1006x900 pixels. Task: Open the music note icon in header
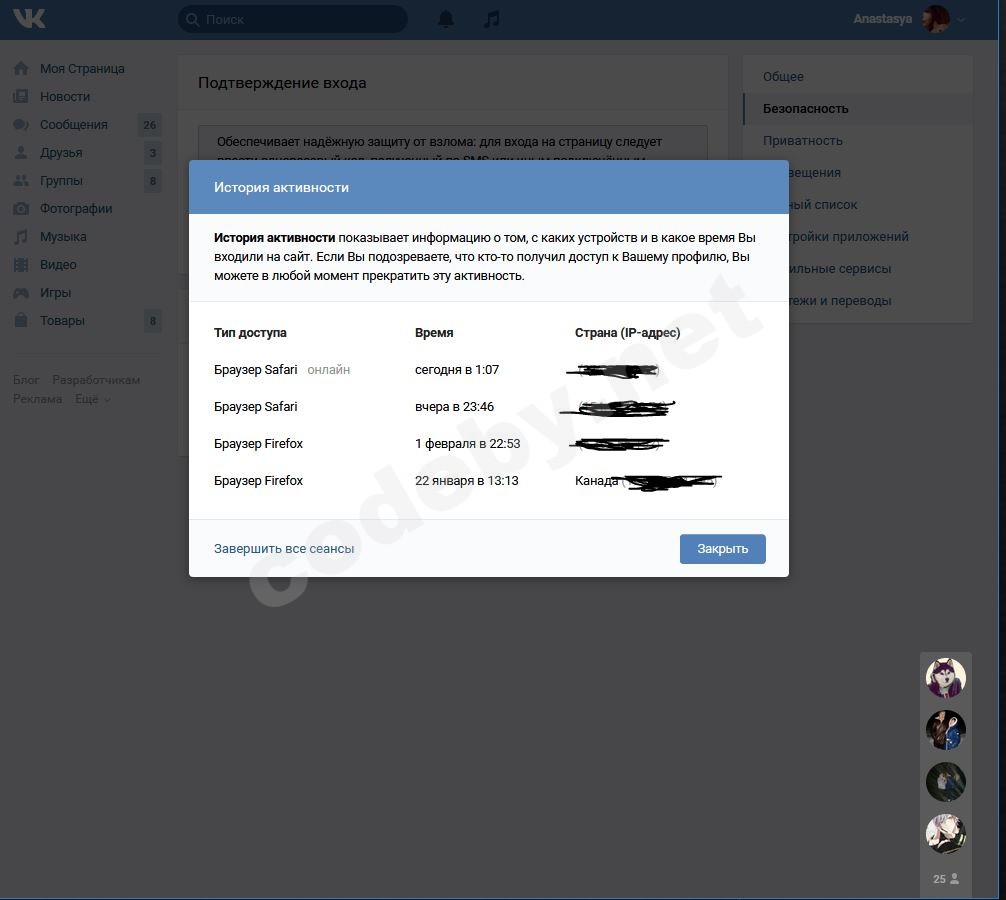point(491,19)
